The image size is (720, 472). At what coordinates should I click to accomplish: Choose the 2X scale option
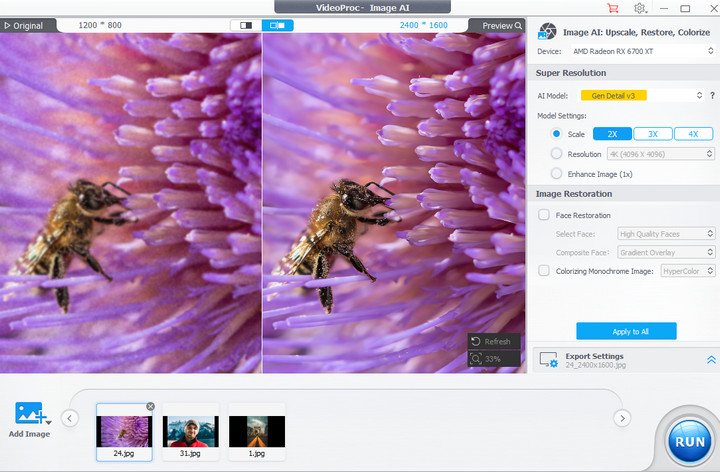click(x=613, y=134)
